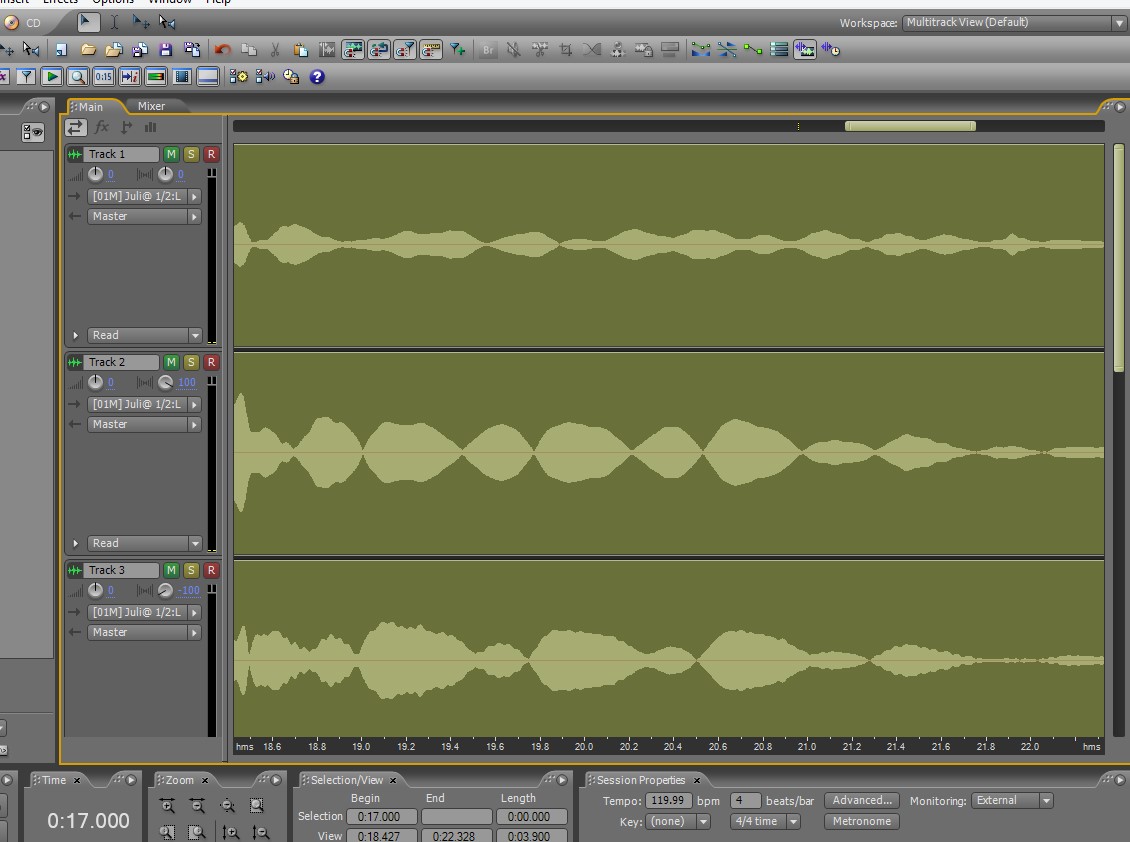Click the Paste clipboard icon
The height and width of the screenshot is (842, 1130).
pos(301,50)
